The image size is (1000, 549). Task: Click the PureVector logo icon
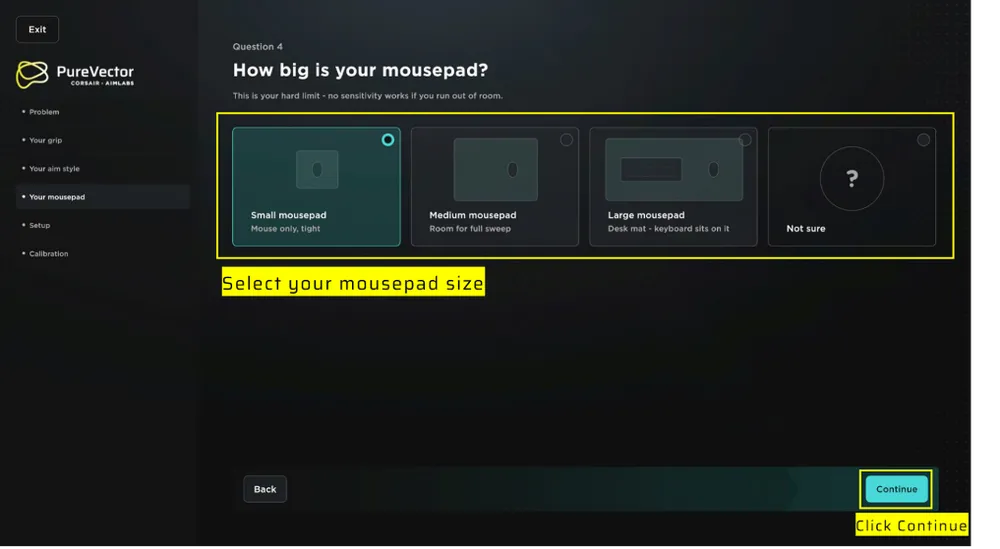point(32,75)
